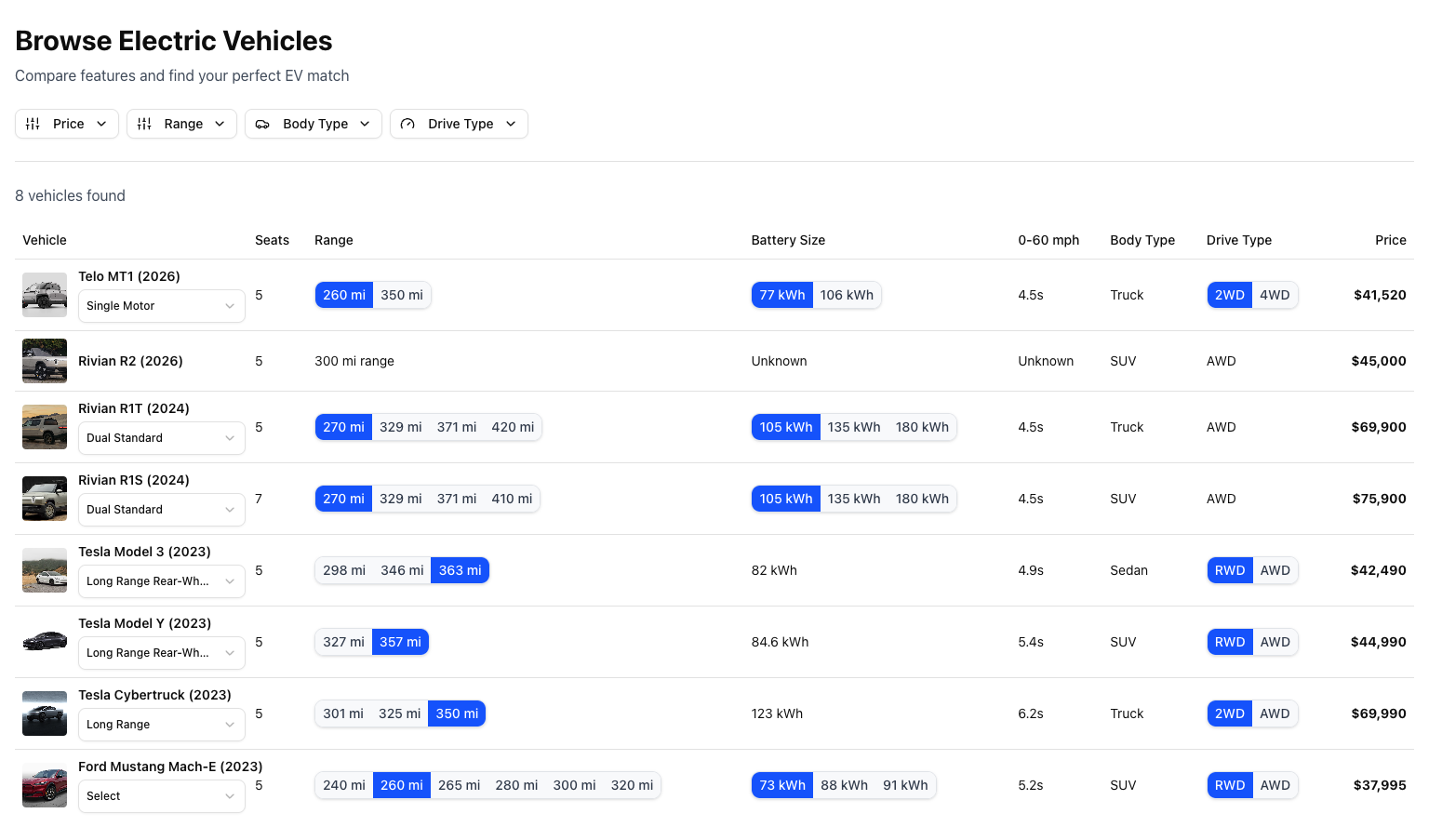Choose 91 kWh battery for Mustang Mach-E
The image size is (1442, 840).
pyautogui.click(x=905, y=785)
